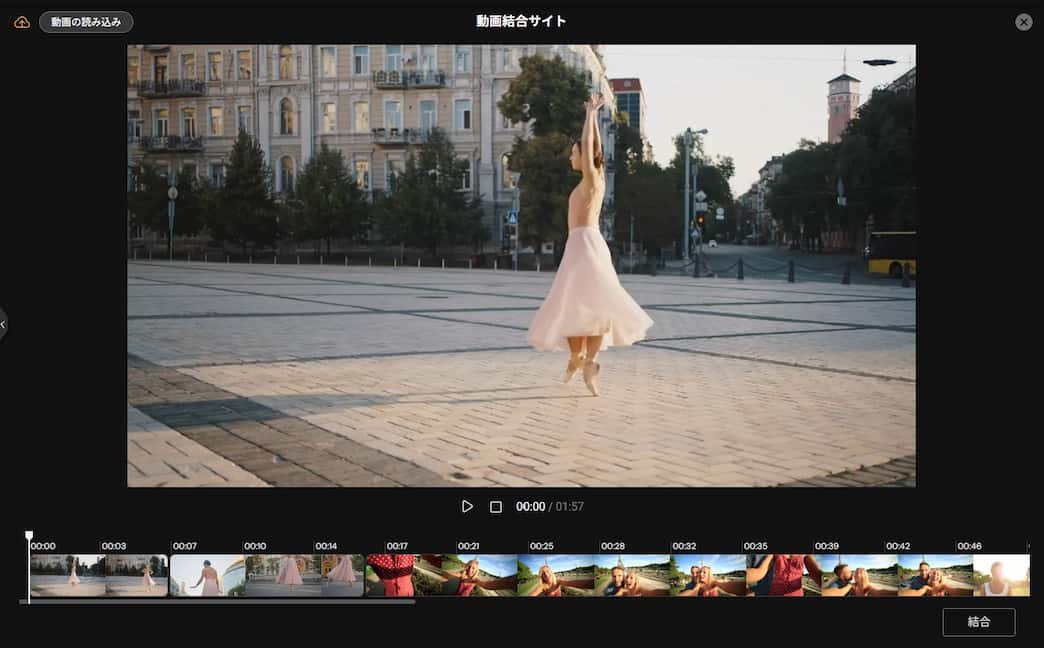
Task: Stop the video playback
Action: [x=495, y=507]
